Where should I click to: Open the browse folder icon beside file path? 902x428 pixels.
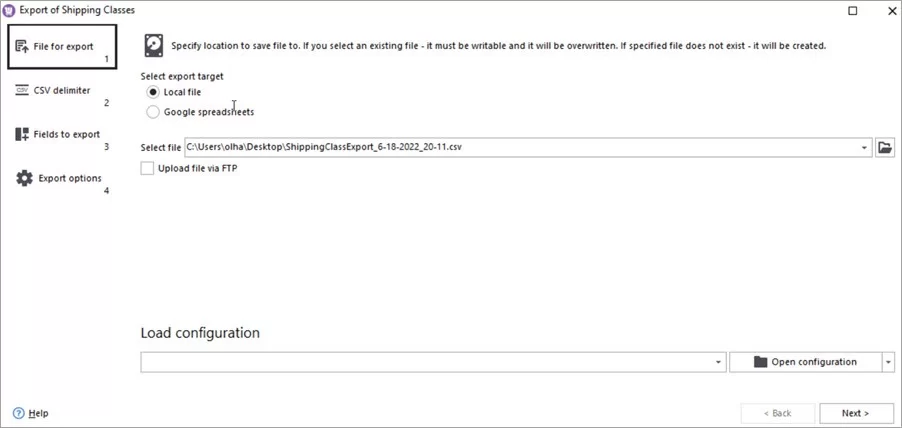point(884,147)
